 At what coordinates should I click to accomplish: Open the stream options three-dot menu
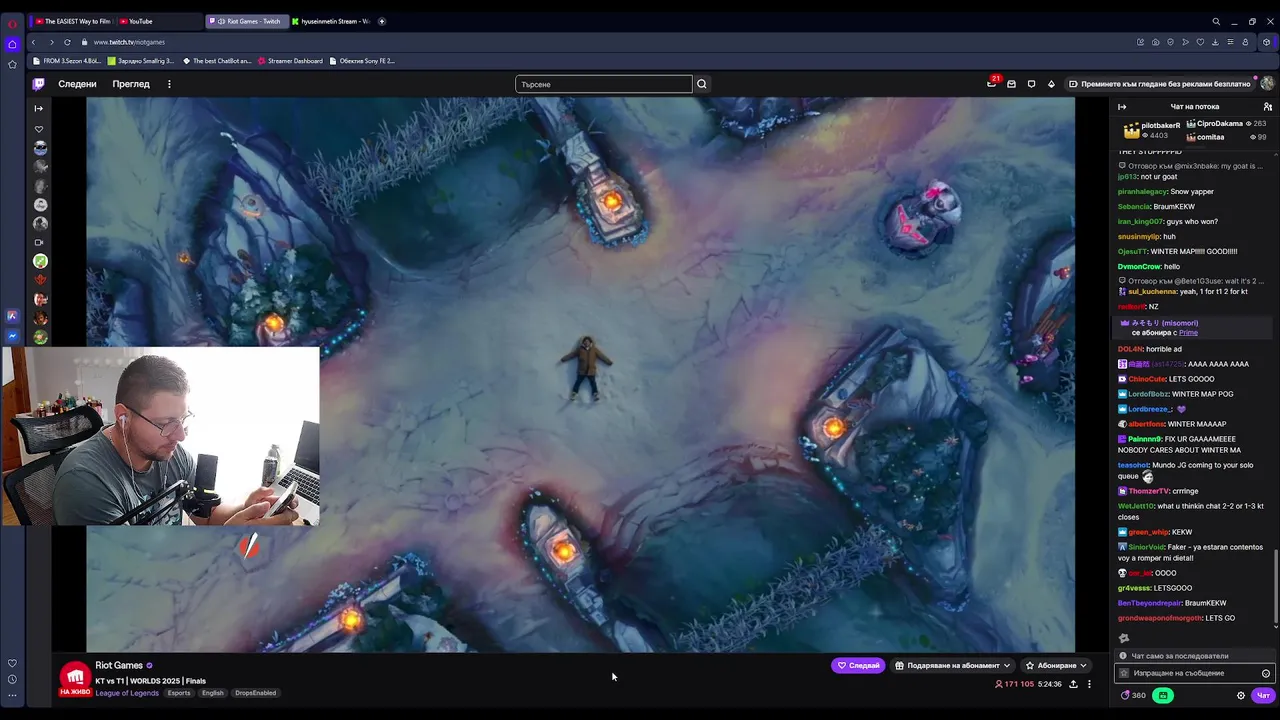[x=1089, y=684]
